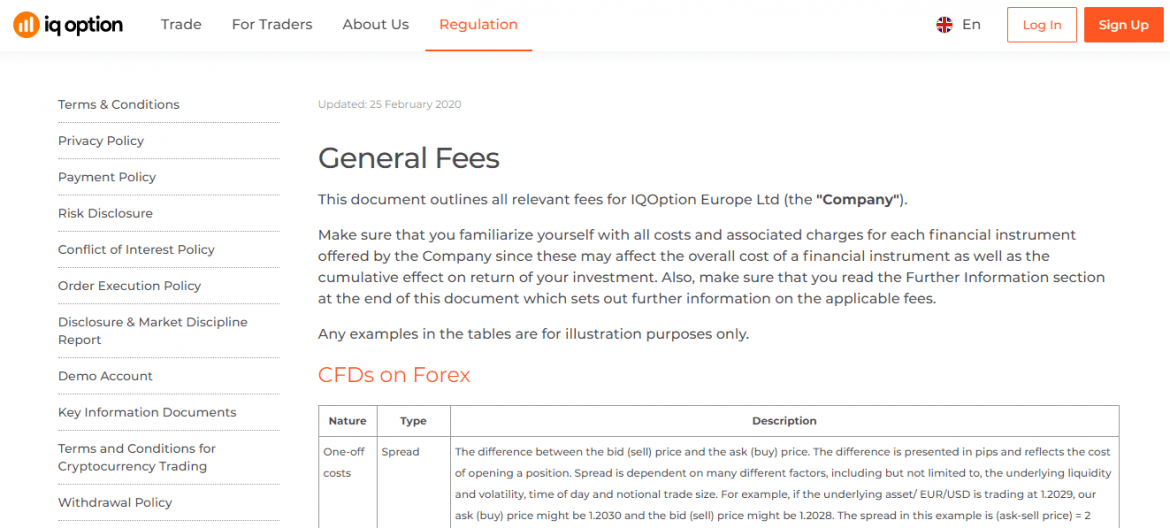Open Conflict of Interest Policy
Viewport: 1170px width, 528px height.
[136, 250]
